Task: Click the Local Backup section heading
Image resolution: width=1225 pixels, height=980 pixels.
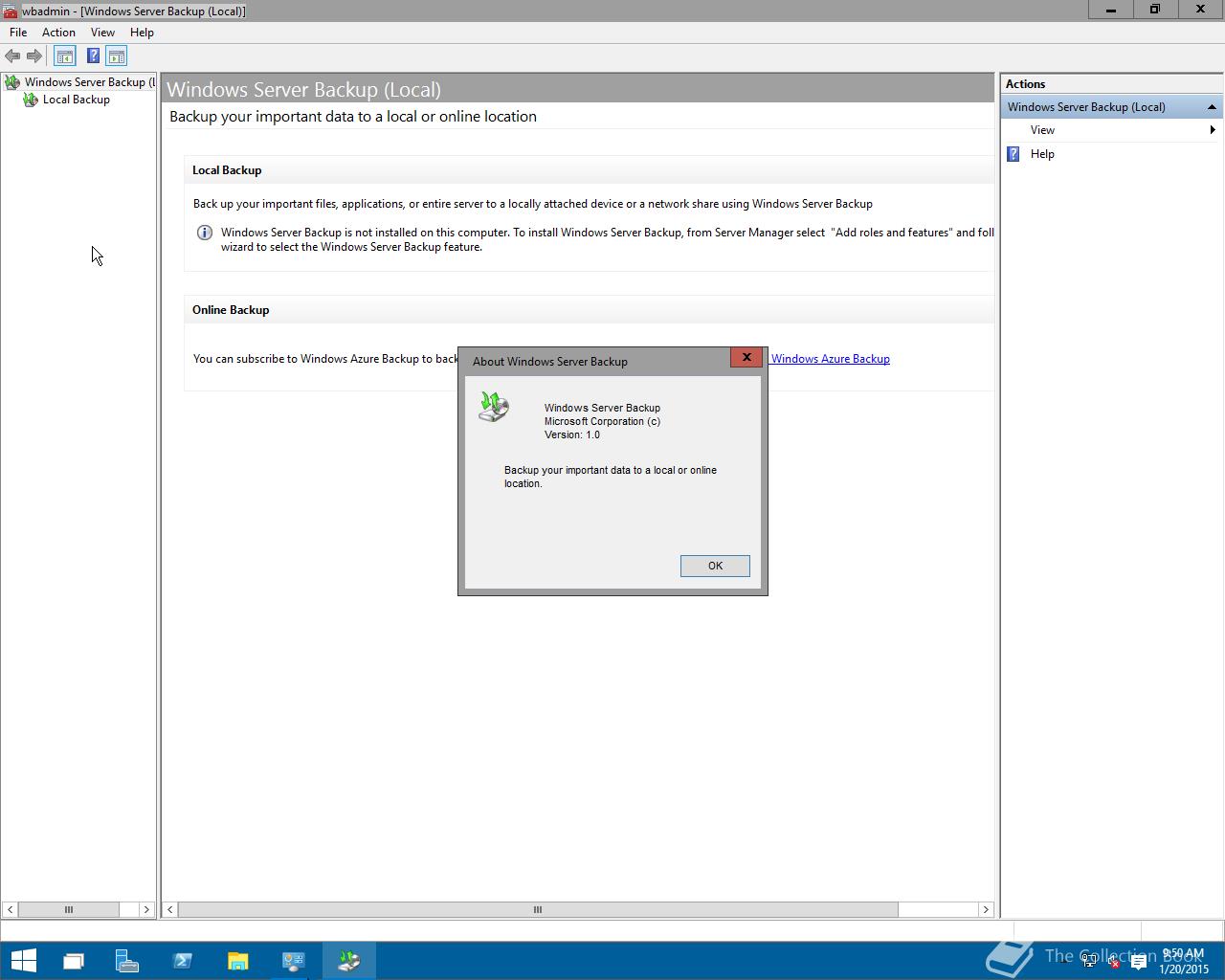Action: (227, 170)
